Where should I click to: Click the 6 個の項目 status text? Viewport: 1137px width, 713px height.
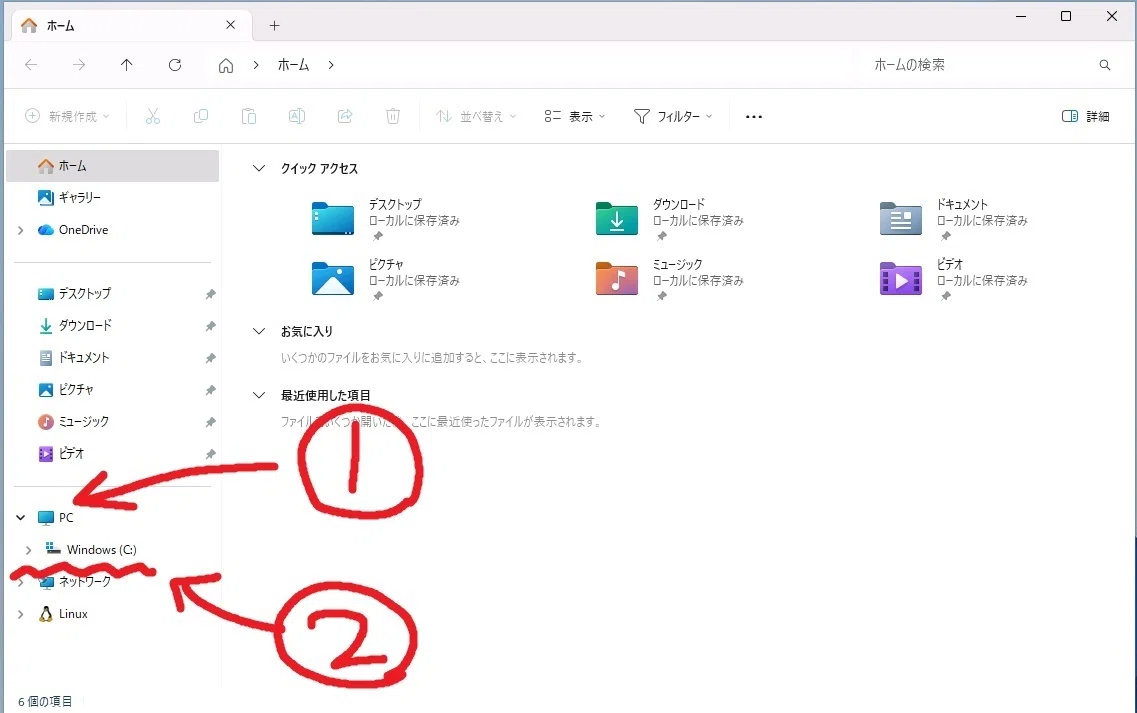(x=45, y=701)
